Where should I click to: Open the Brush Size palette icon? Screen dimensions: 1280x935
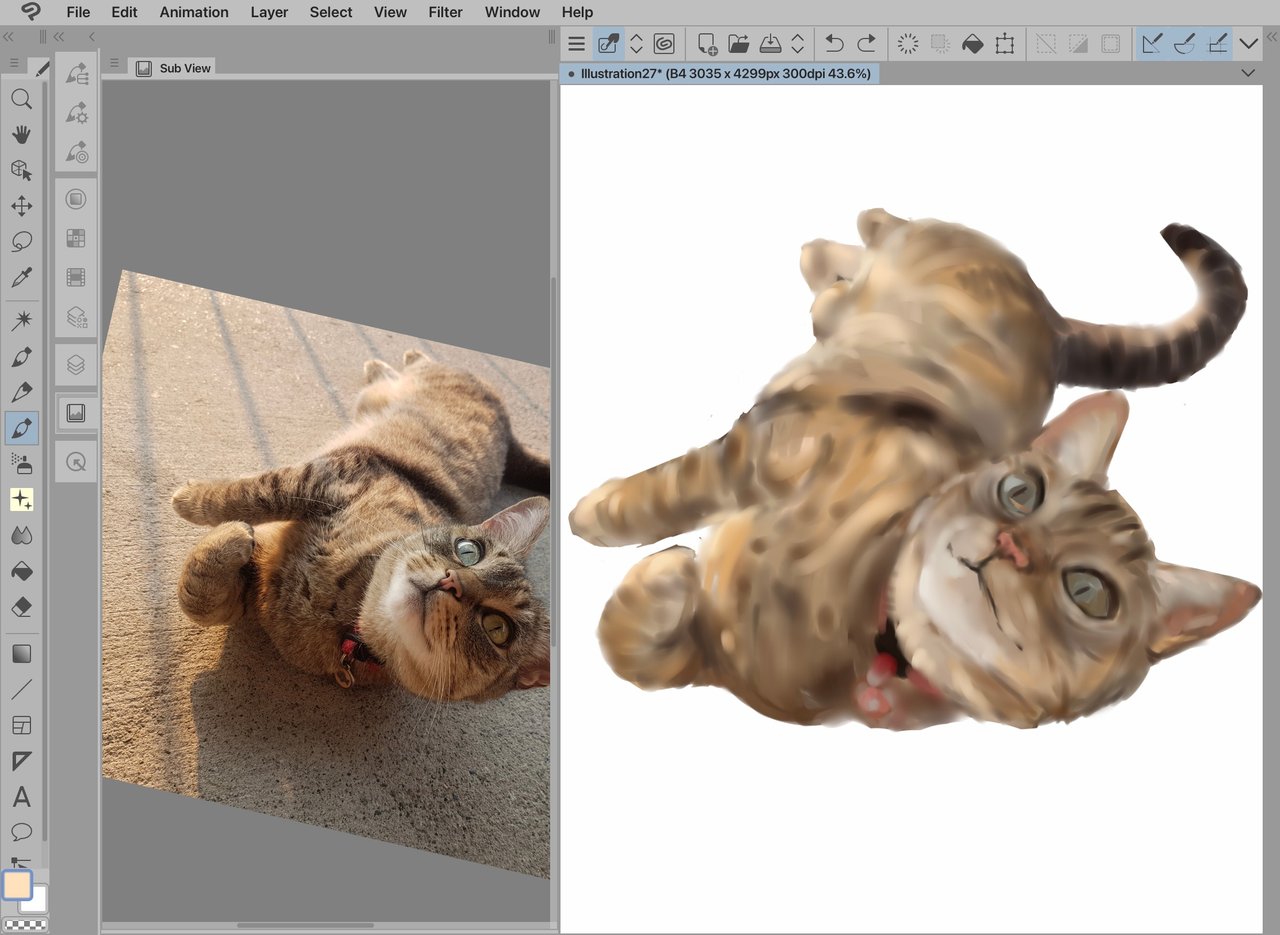coord(76,152)
